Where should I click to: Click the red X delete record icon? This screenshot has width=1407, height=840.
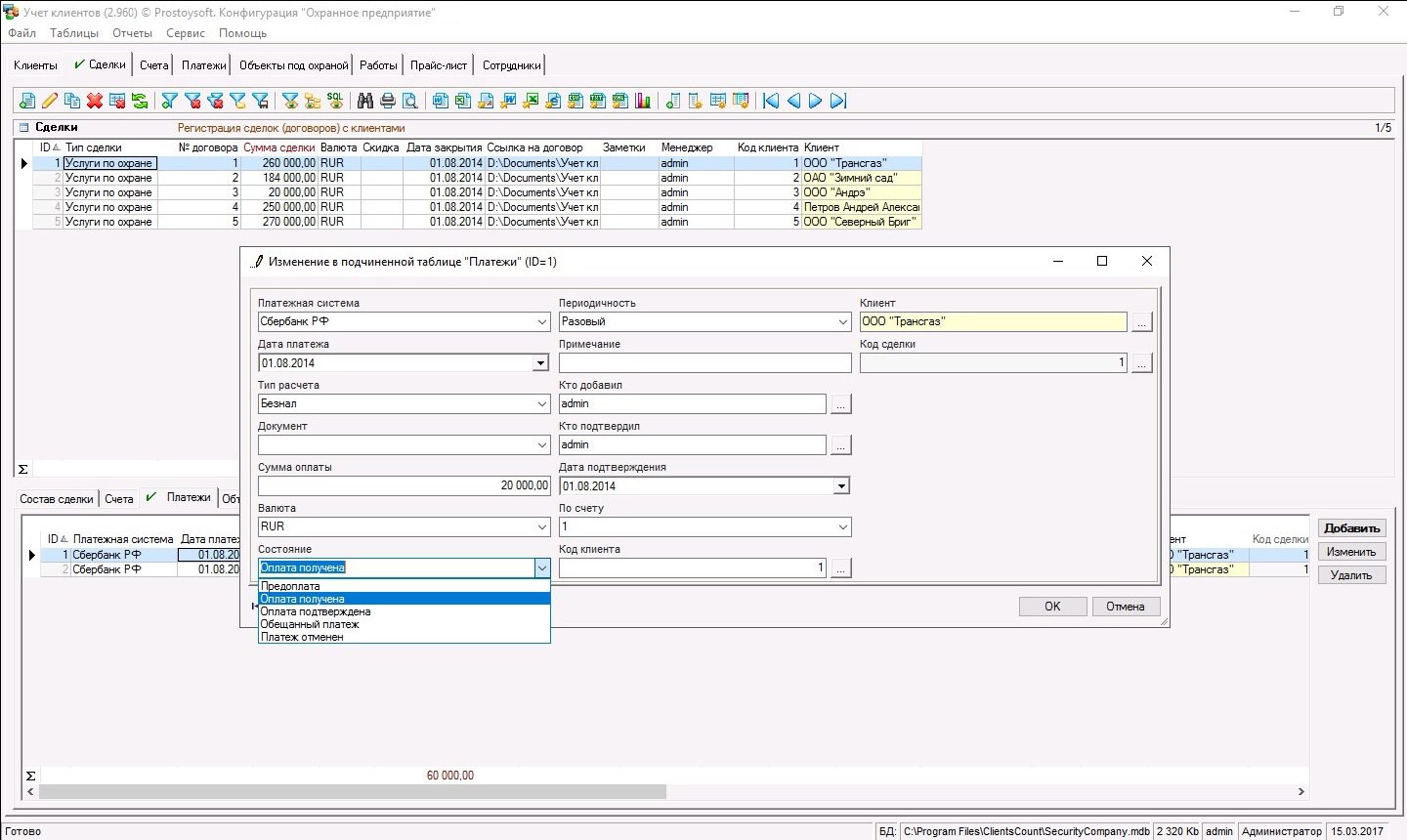click(x=95, y=101)
